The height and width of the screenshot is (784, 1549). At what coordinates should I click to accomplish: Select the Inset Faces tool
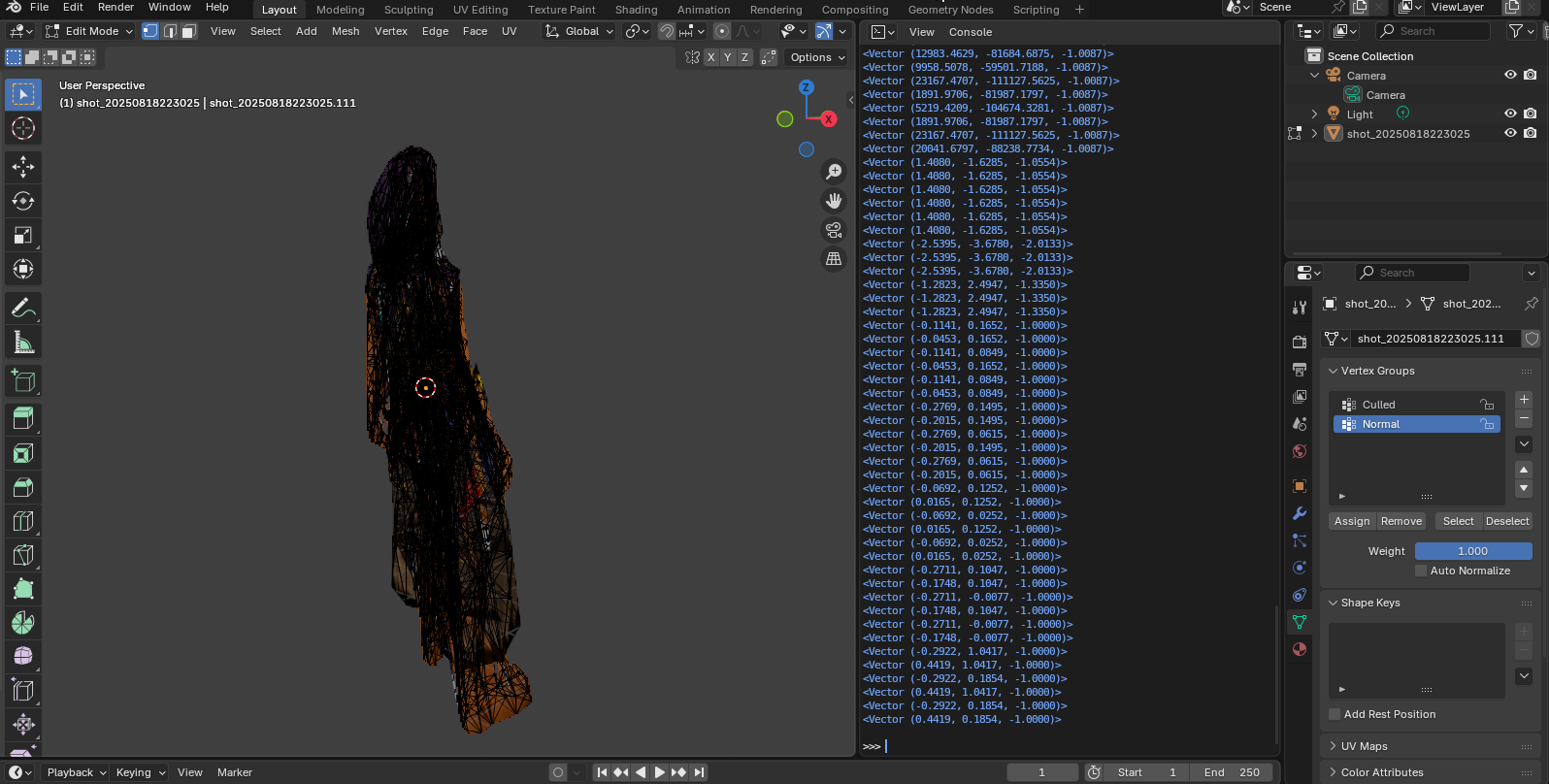[x=23, y=453]
